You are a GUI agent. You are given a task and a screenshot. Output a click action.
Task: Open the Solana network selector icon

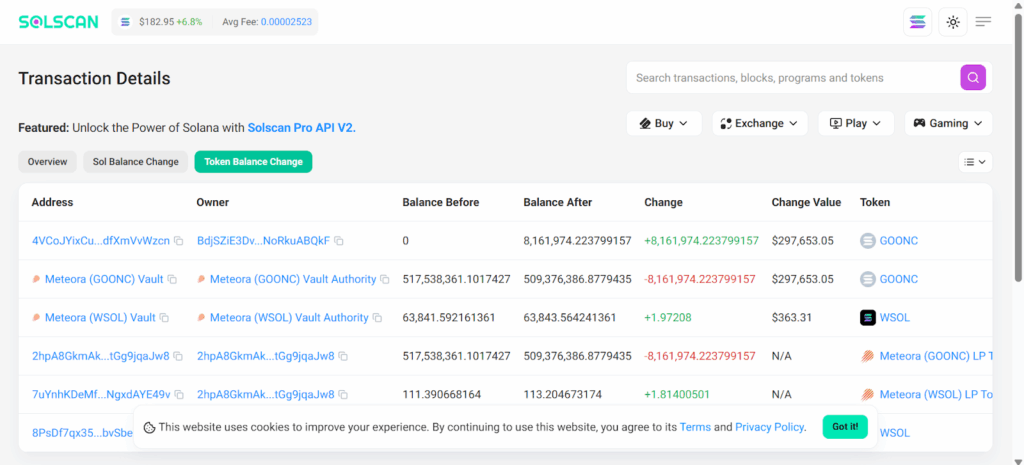pos(917,22)
